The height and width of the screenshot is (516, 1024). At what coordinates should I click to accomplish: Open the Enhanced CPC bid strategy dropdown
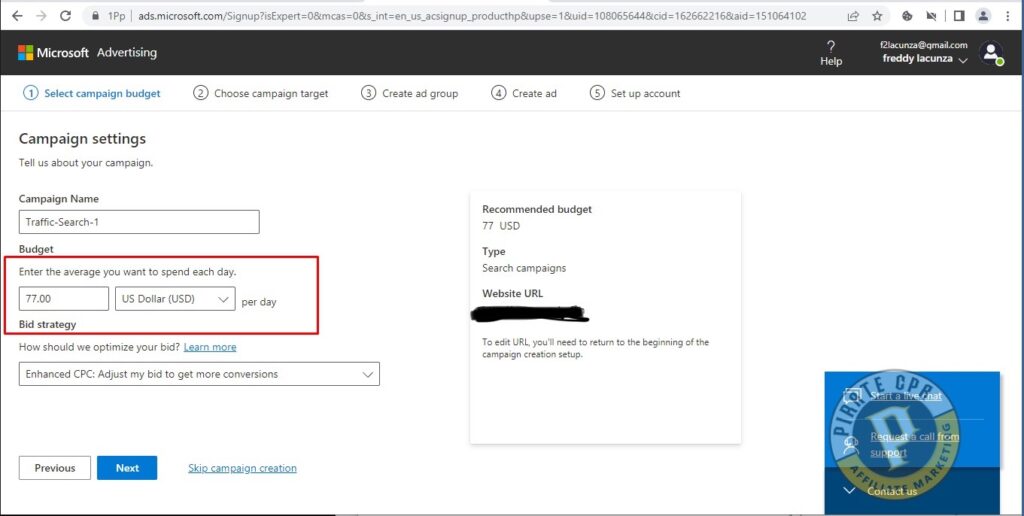pos(199,374)
